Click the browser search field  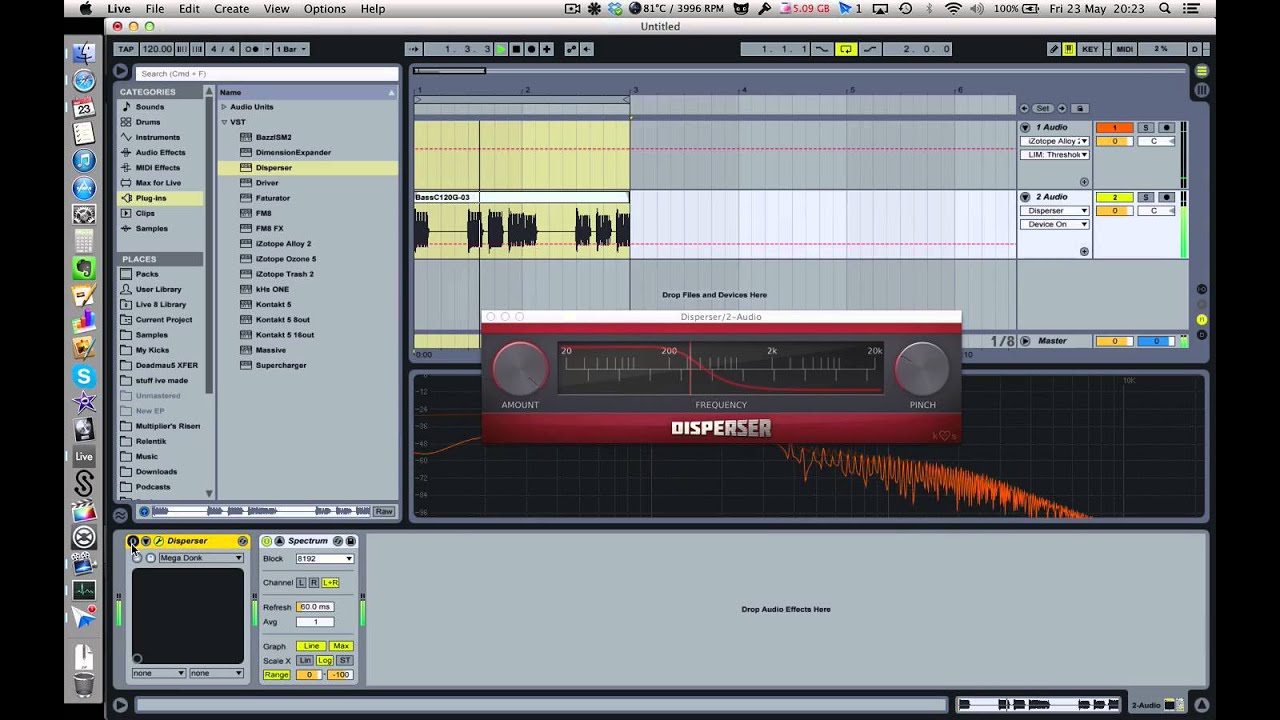pyautogui.click(x=267, y=73)
